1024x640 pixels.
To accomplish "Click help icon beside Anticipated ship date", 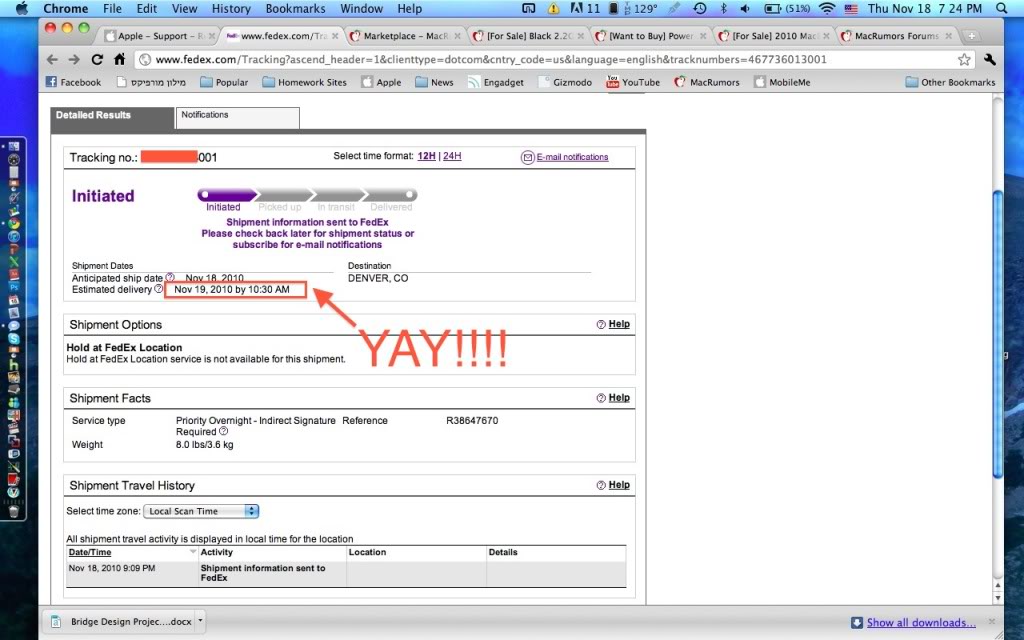I will (170, 278).
